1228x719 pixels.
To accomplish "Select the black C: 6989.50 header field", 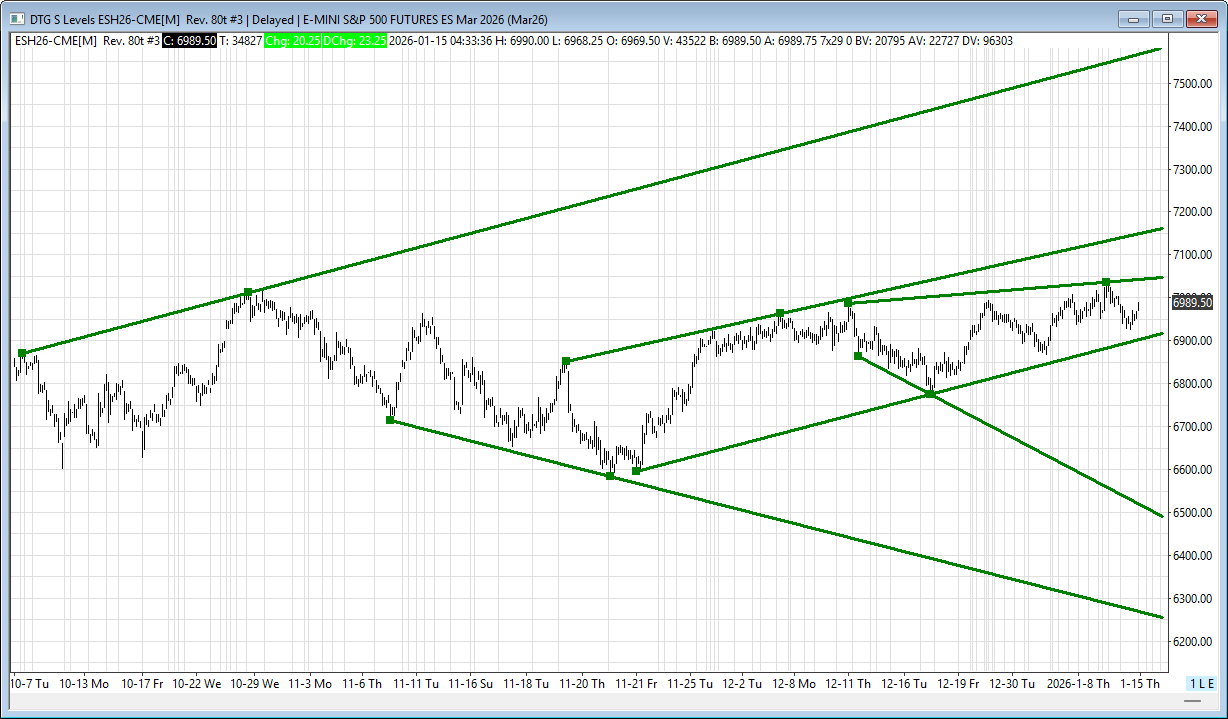I will click(189, 40).
